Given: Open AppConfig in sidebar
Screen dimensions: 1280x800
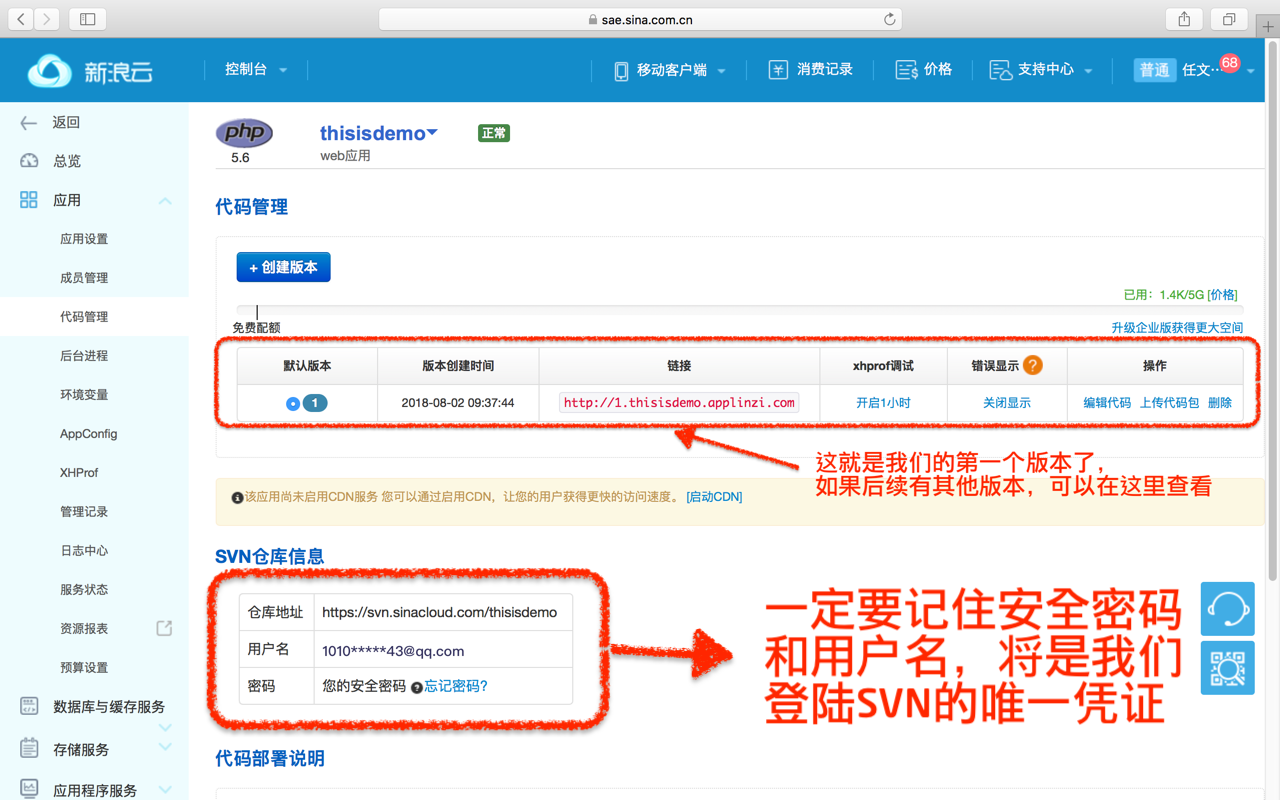Looking at the screenshot, I should [x=88, y=434].
